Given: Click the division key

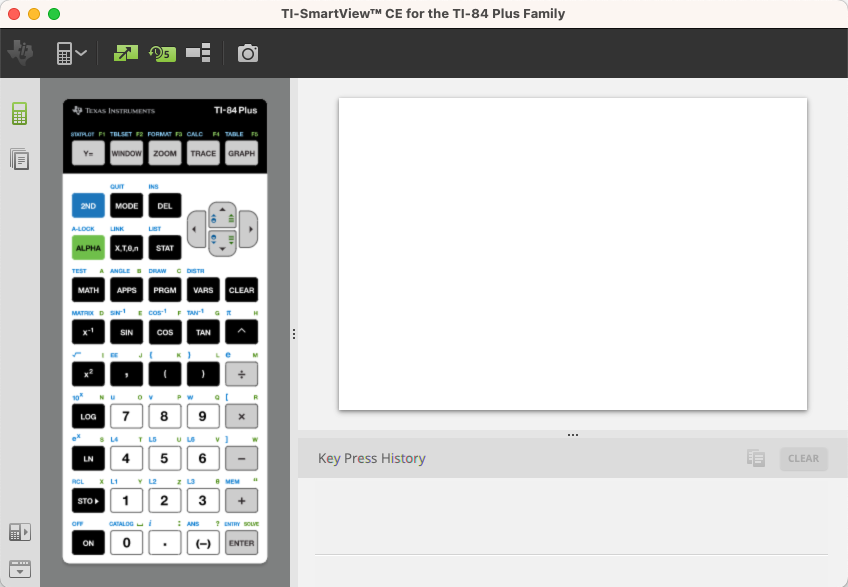Looking at the screenshot, I should pyautogui.click(x=242, y=374).
